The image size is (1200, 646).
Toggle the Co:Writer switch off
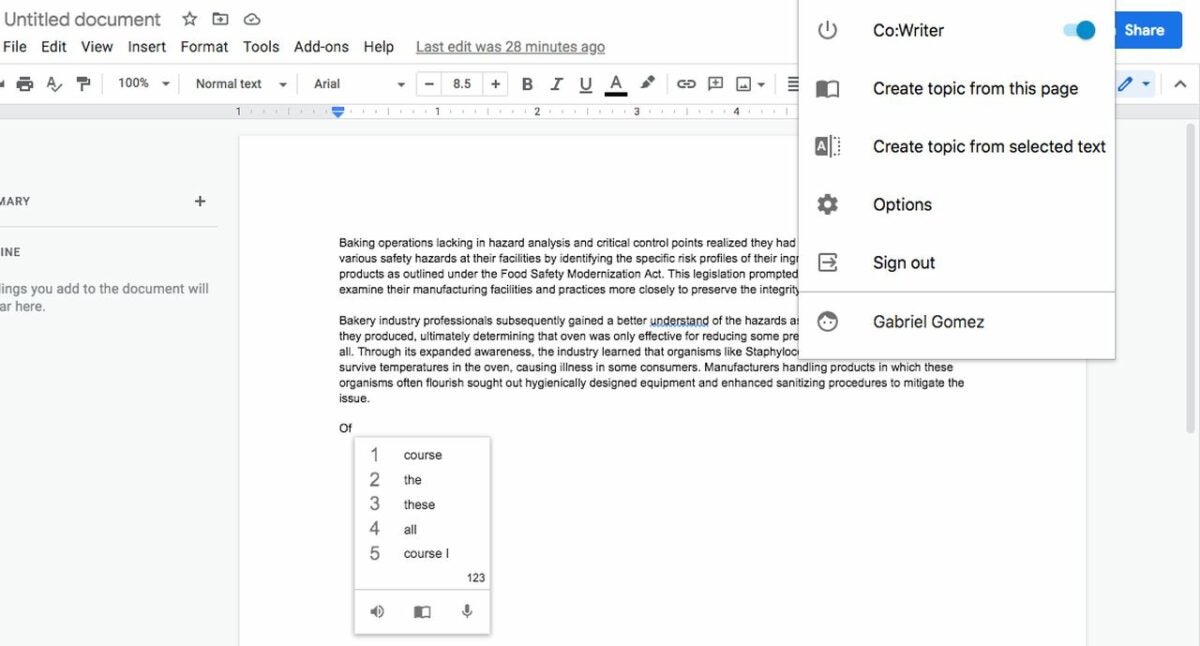(x=1079, y=30)
